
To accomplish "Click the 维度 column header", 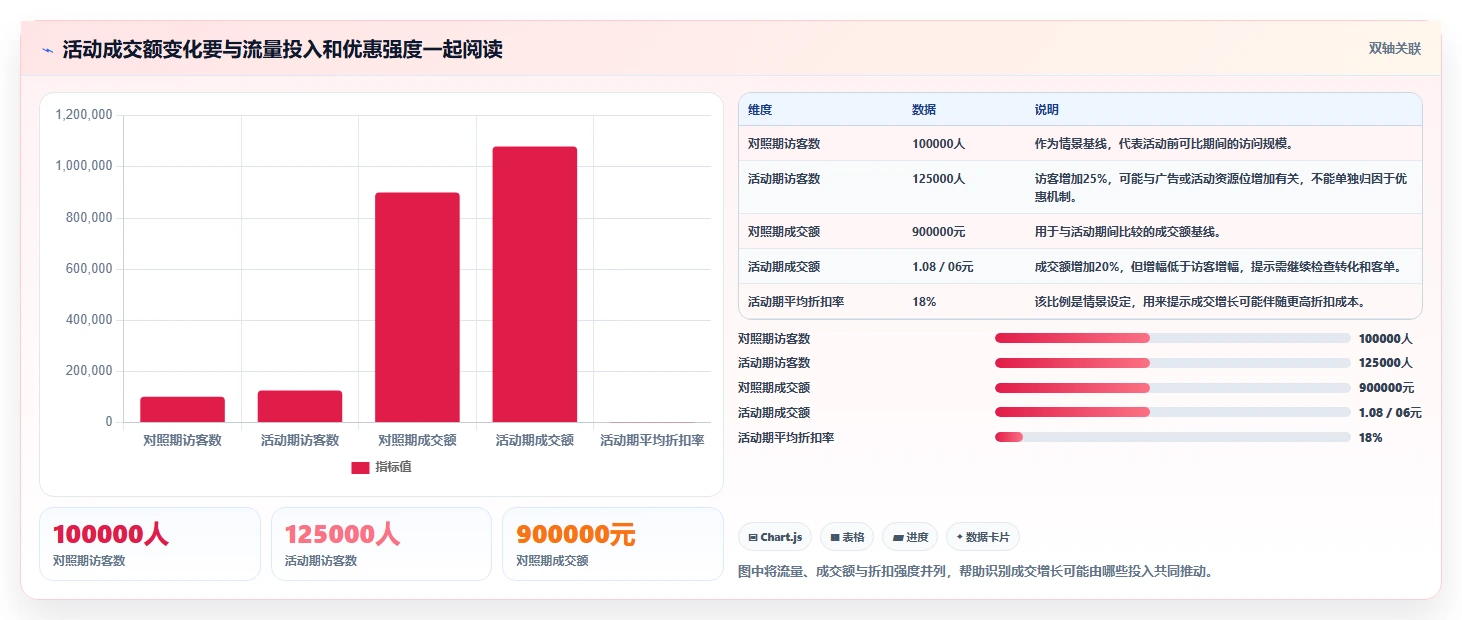I will [x=760, y=110].
